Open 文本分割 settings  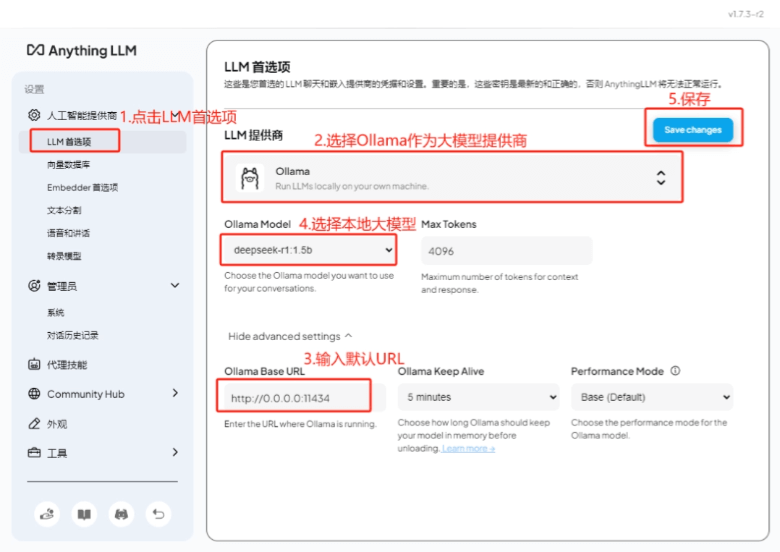pos(64,210)
